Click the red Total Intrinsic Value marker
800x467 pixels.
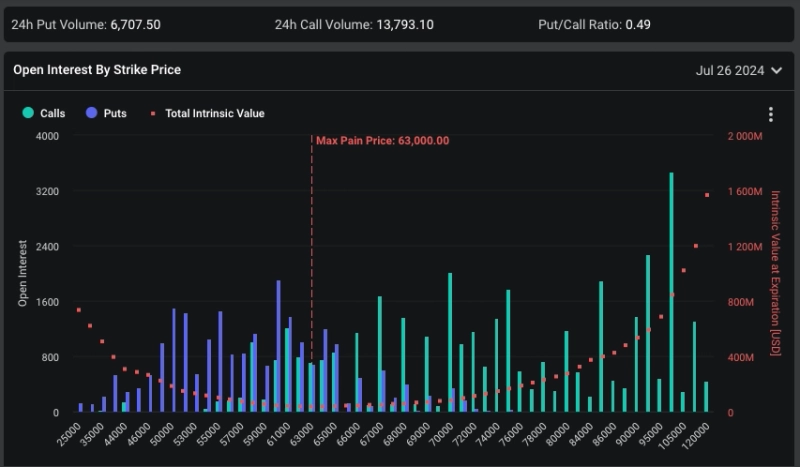pos(153,113)
